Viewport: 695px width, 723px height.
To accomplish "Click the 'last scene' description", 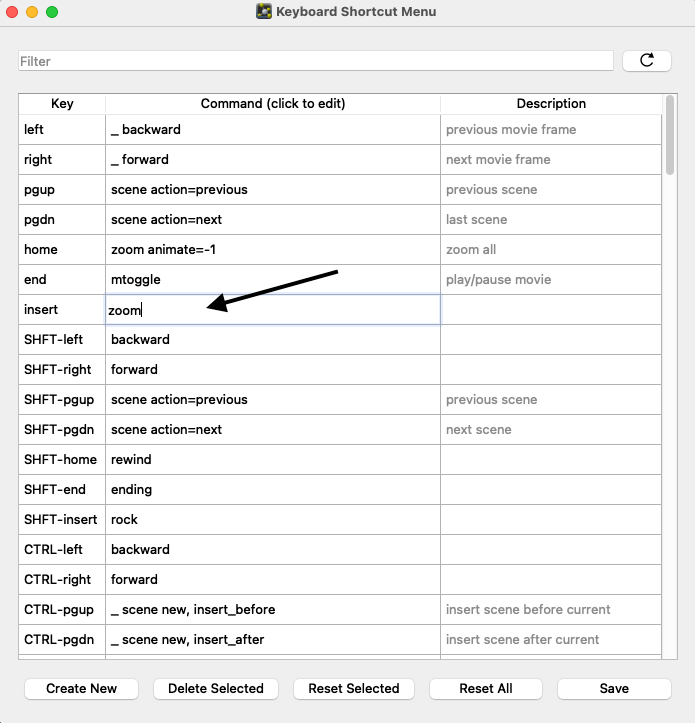I will click(x=551, y=219).
